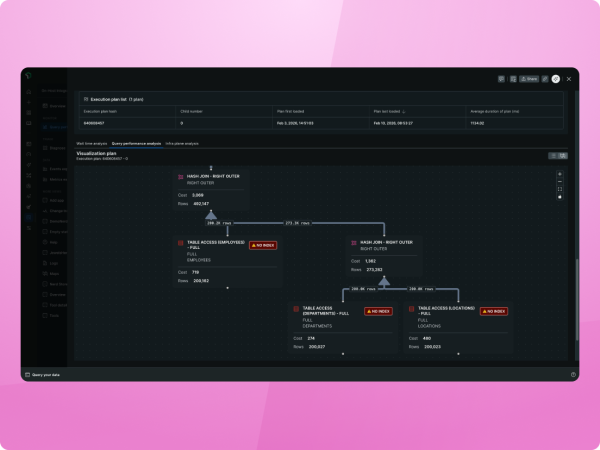
Task: Click the Visualization plan heading
Action: [96, 153]
